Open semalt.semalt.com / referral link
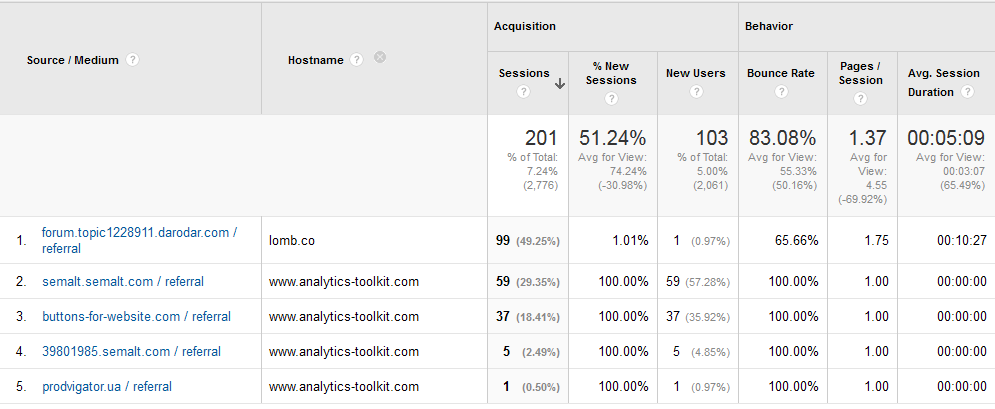This screenshot has width=995, height=409. click(x=123, y=282)
